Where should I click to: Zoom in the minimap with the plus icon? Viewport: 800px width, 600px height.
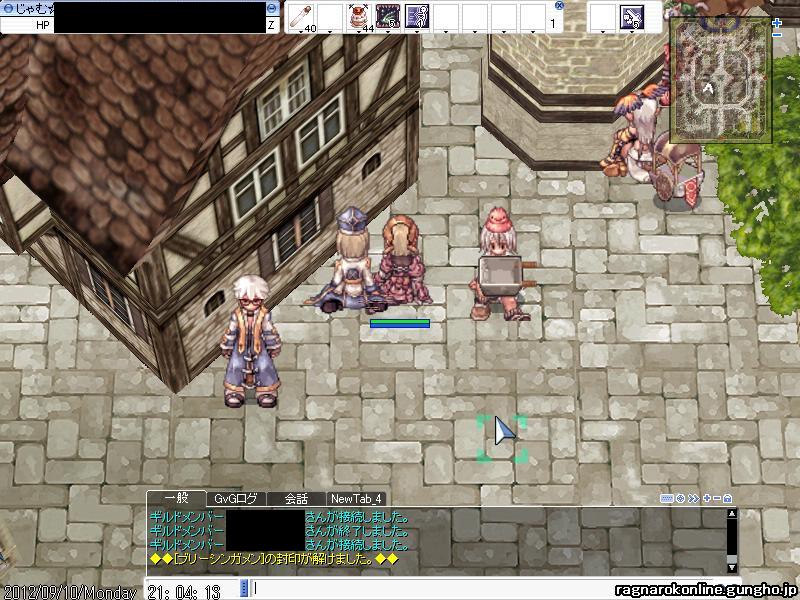pyautogui.click(x=777, y=23)
